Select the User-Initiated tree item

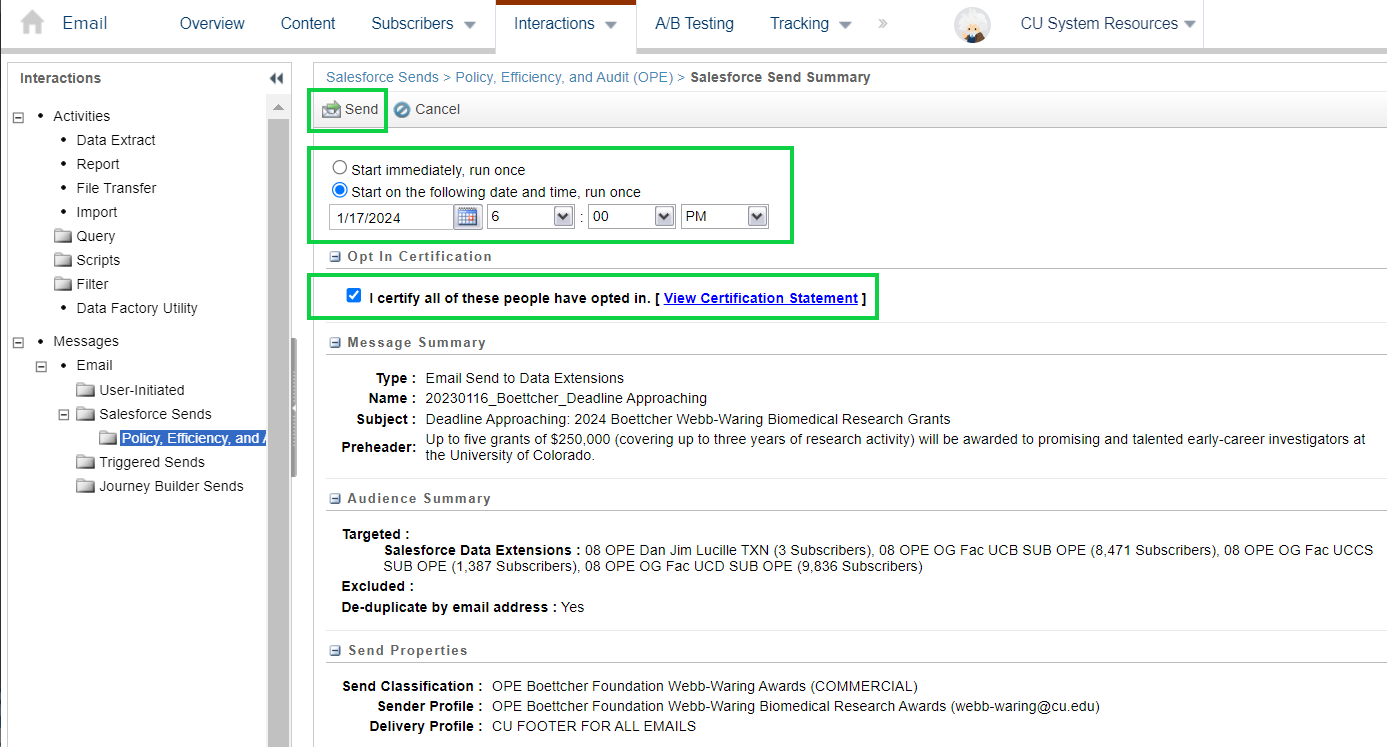pyautogui.click(x=142, y=390)
